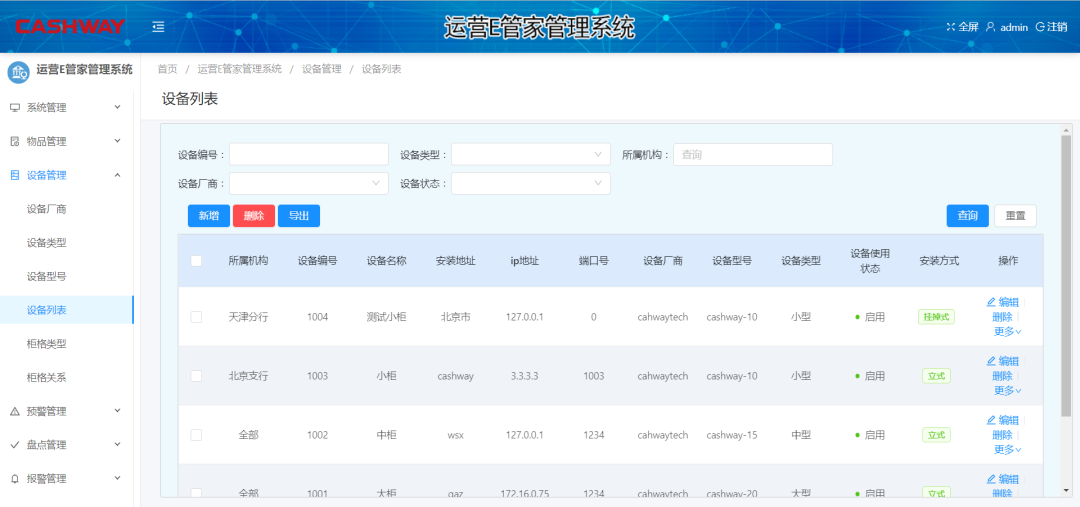Expand the device status dropdown

click(530, 183)
